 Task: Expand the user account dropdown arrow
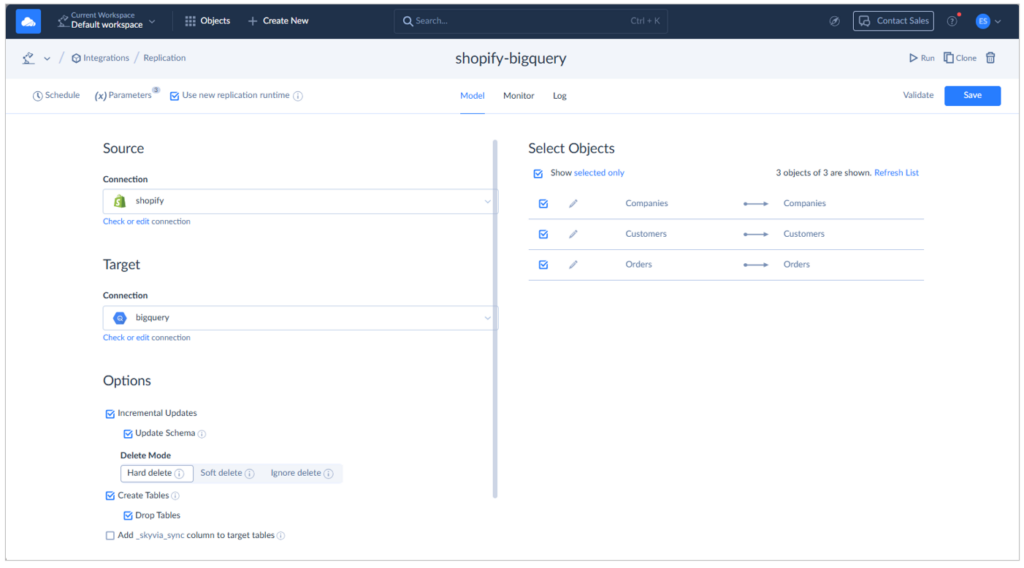point(998,22)
